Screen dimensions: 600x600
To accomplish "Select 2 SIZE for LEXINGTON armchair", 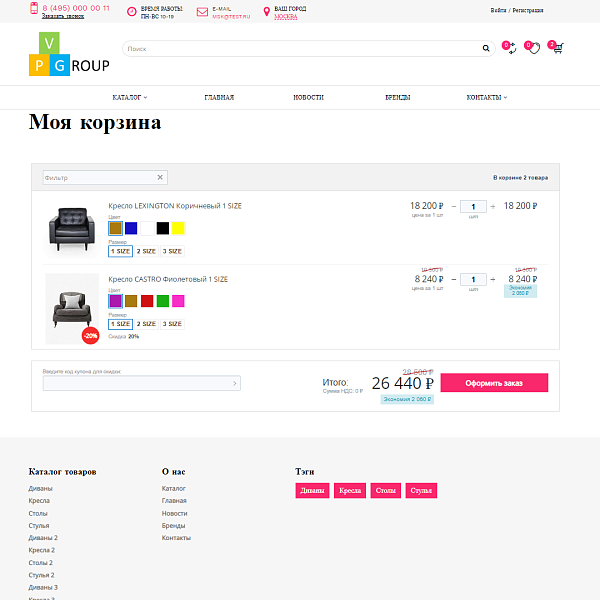I will pos(146,251).
